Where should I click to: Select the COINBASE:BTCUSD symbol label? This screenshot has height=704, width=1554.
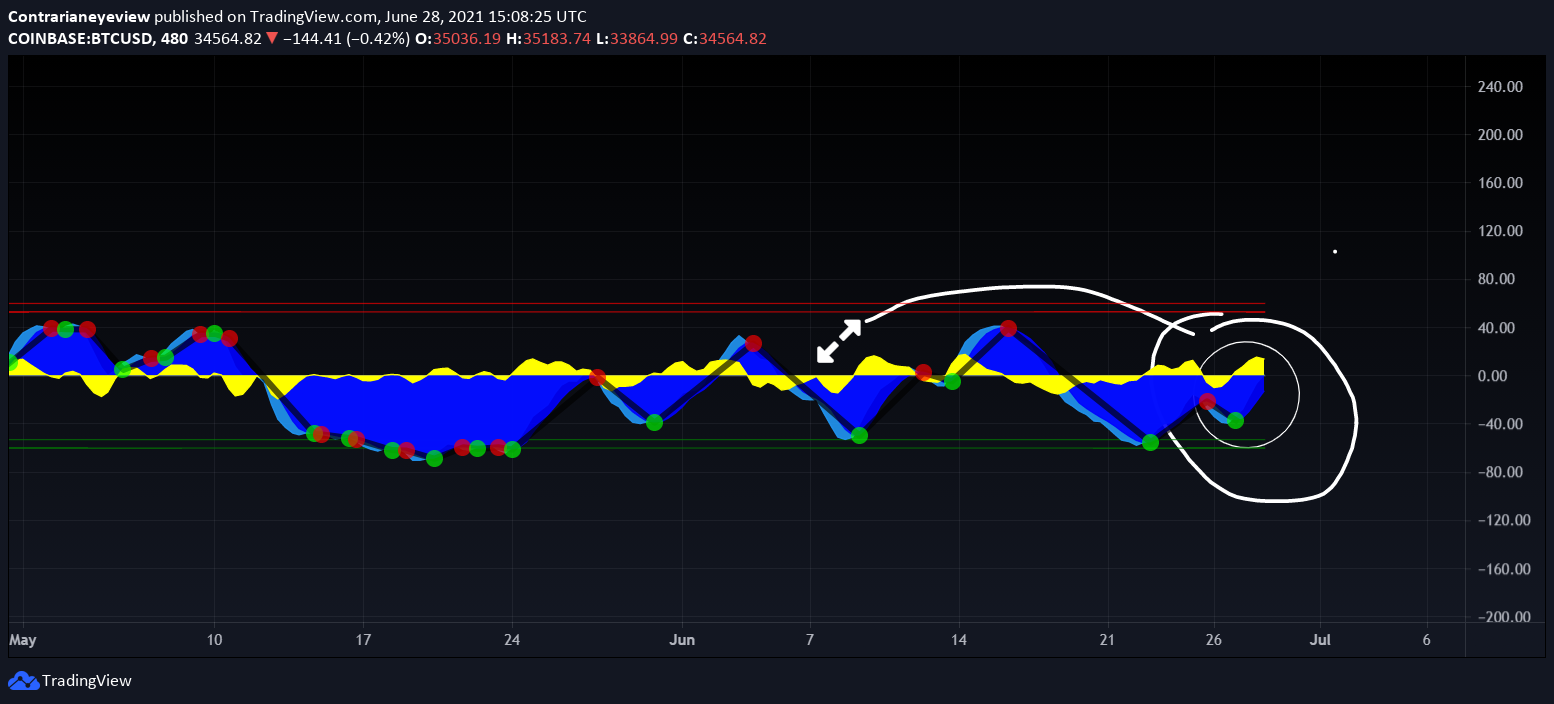click(79, 39)
